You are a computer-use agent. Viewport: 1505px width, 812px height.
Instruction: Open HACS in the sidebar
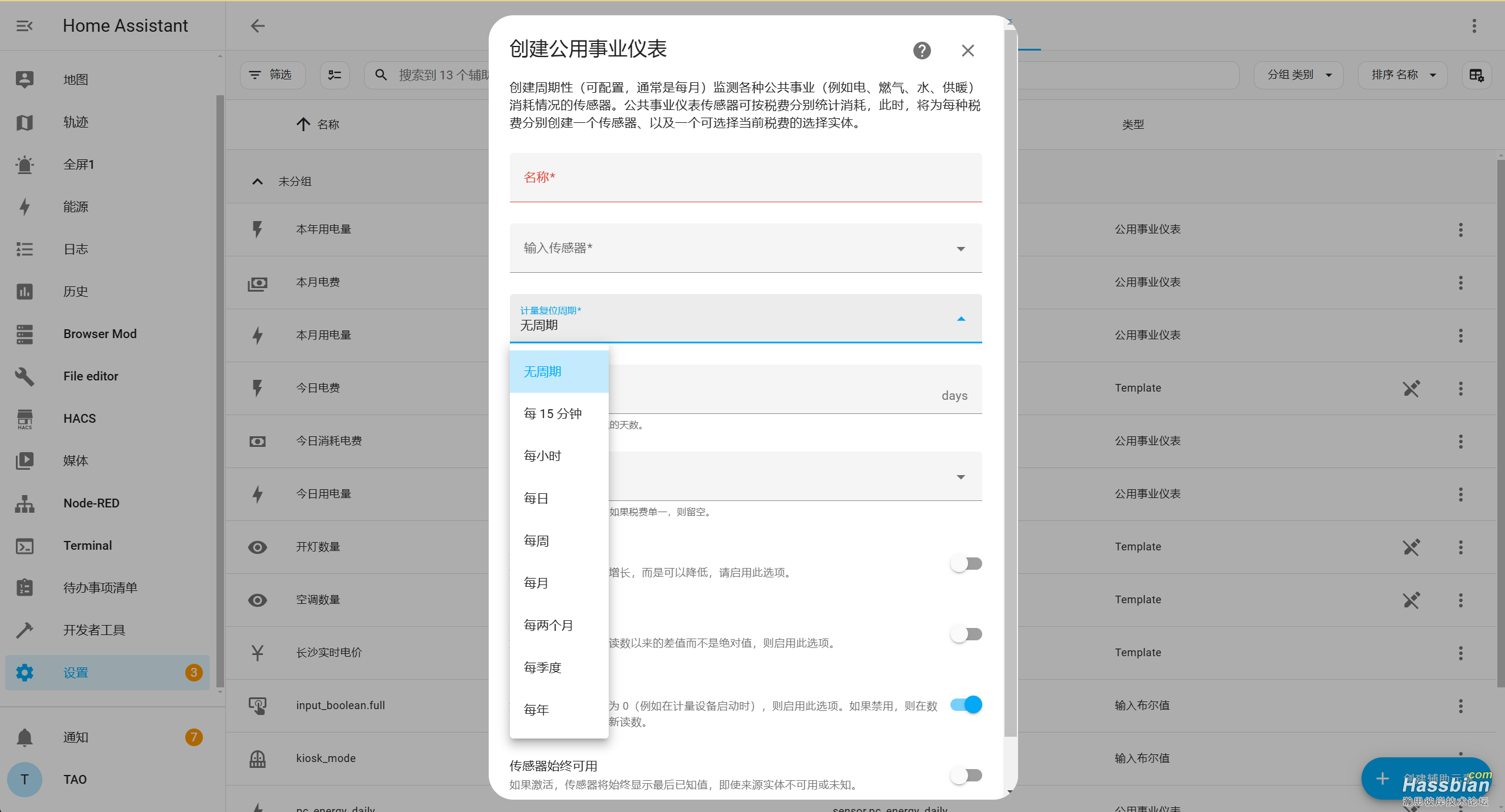[108, 418]
